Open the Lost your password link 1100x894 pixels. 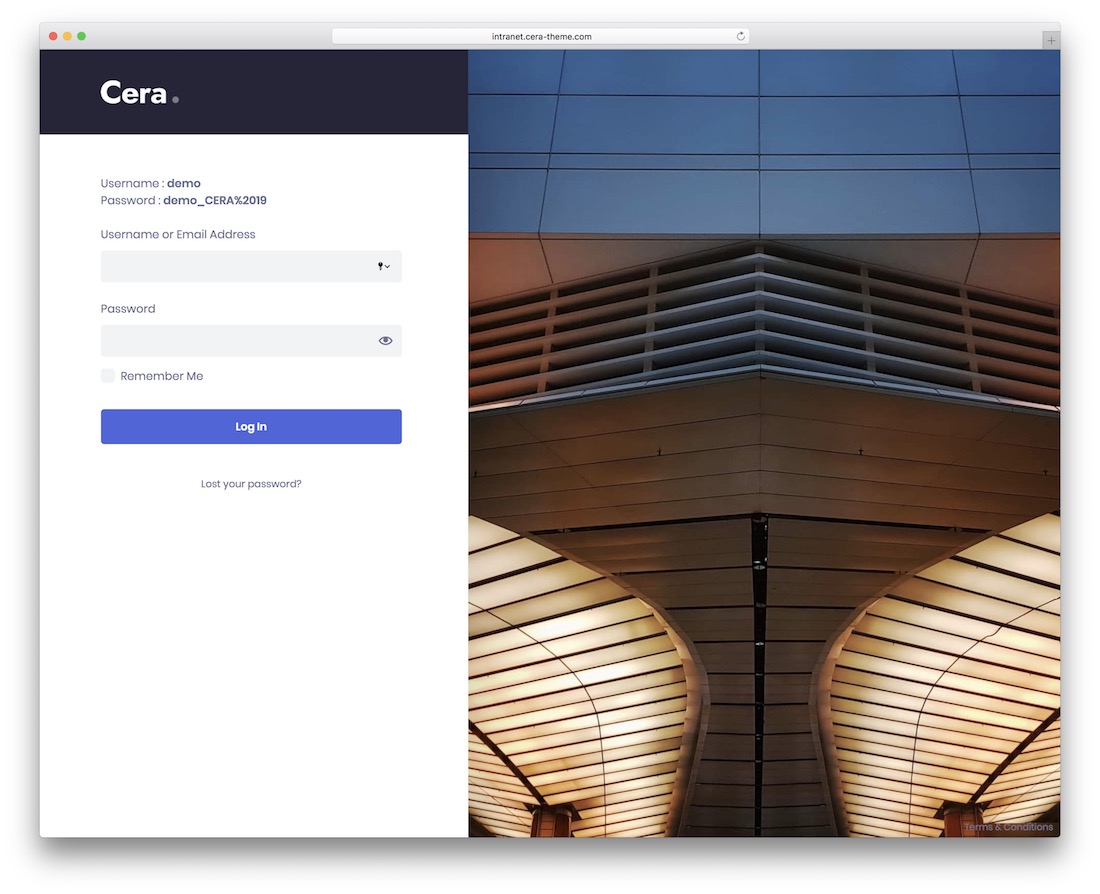251,483
